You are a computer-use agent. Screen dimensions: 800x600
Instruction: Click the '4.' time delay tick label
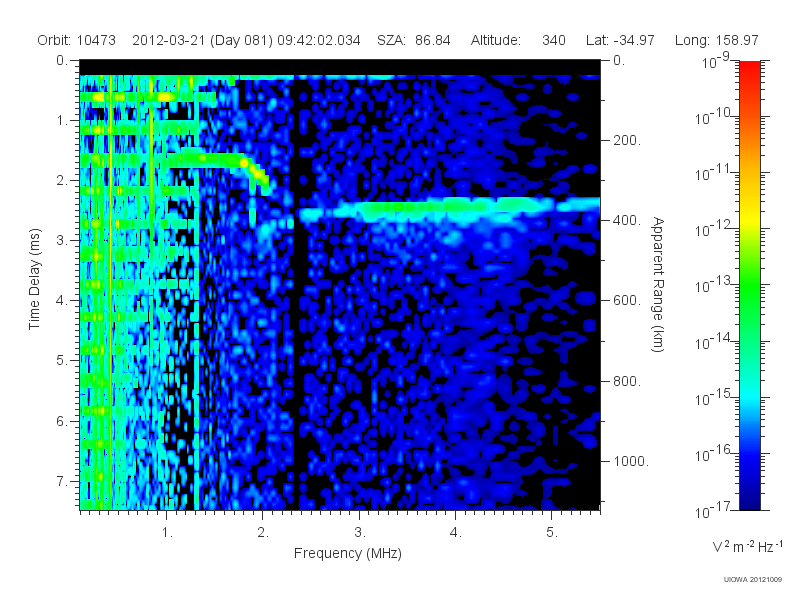pos(62,301)
